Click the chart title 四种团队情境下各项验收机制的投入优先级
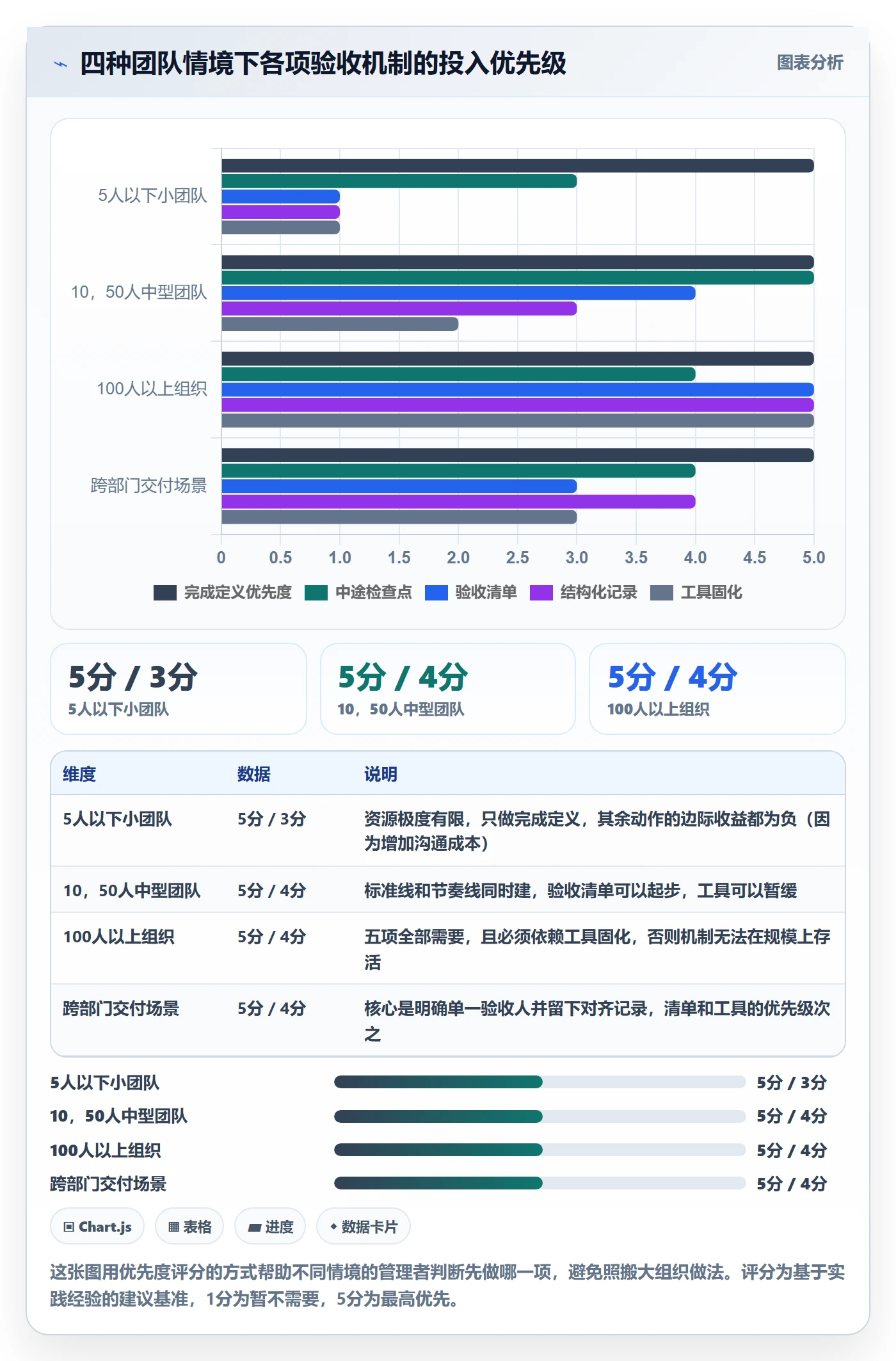The image size is (896, 1361). pos(323,63)
